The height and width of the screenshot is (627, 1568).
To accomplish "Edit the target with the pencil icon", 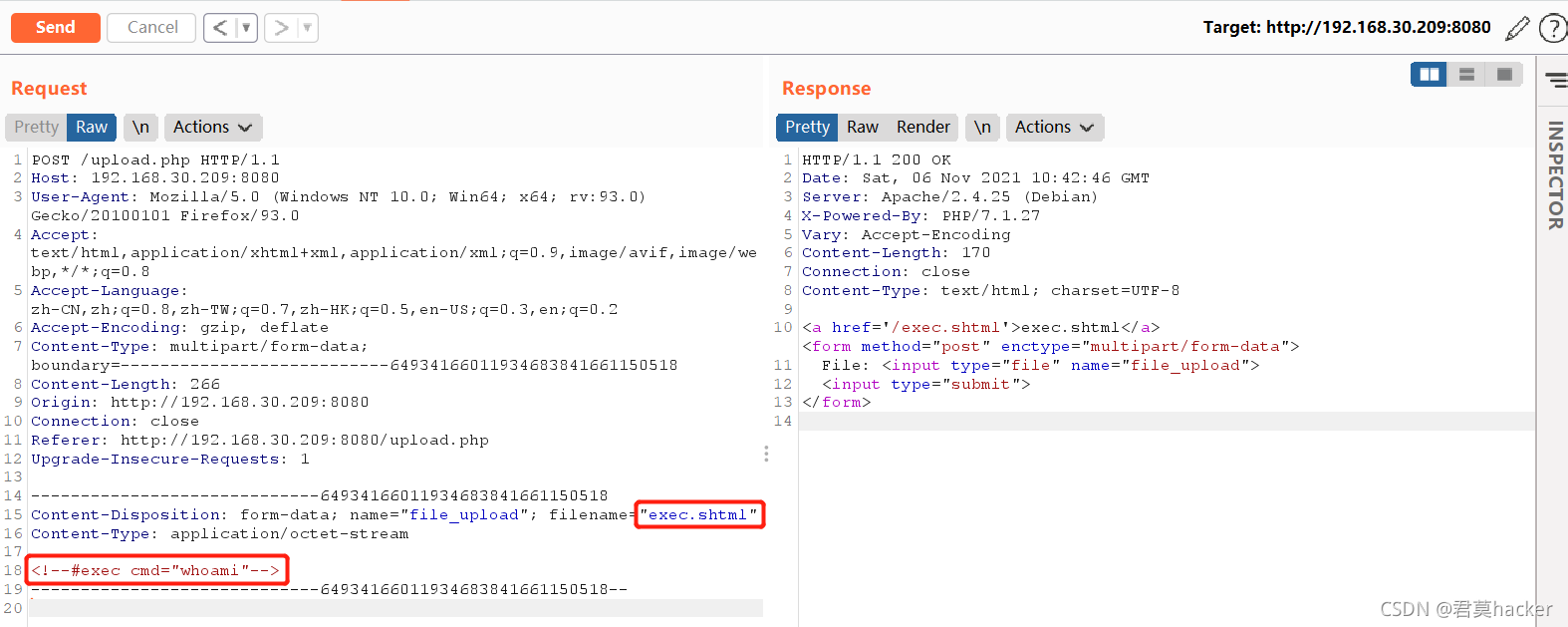I will pos(1517,28).
